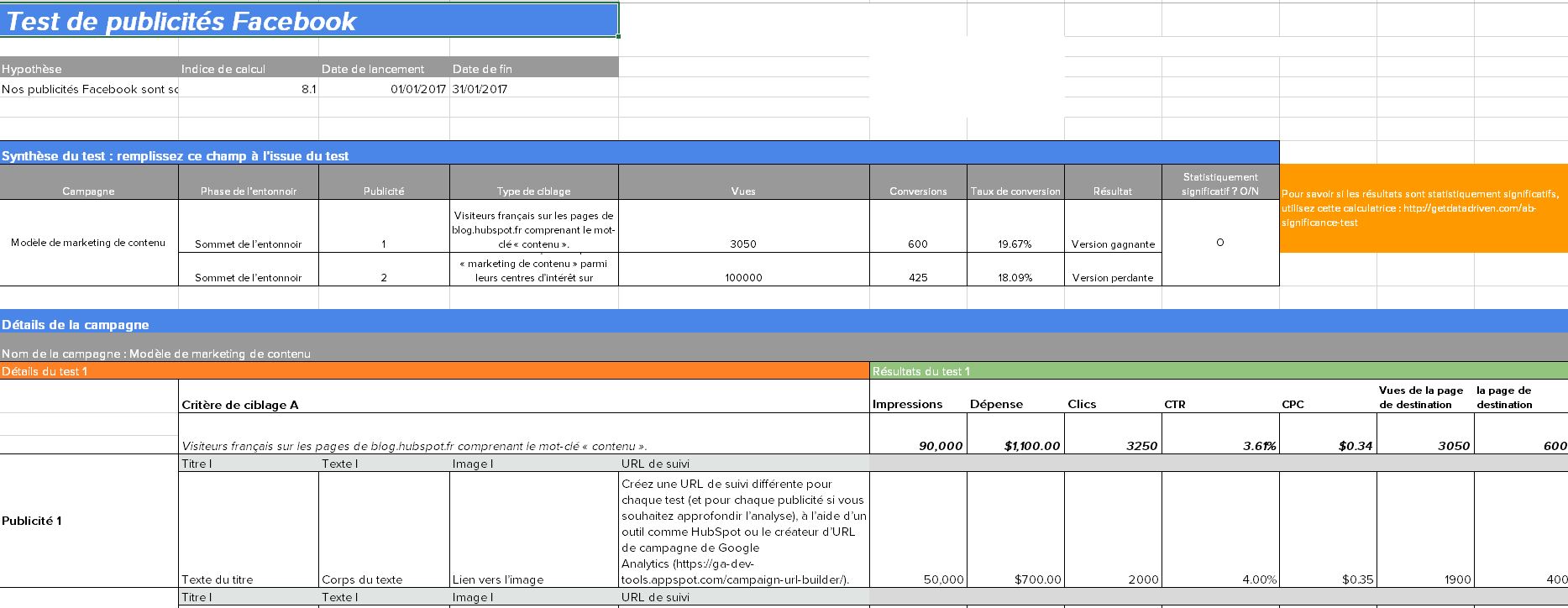Image resolution: width=1568 pixels, height=608 pixels.
Task: Select the Publicité 1 spend "$700.00"
Action: coord(1015,530)
